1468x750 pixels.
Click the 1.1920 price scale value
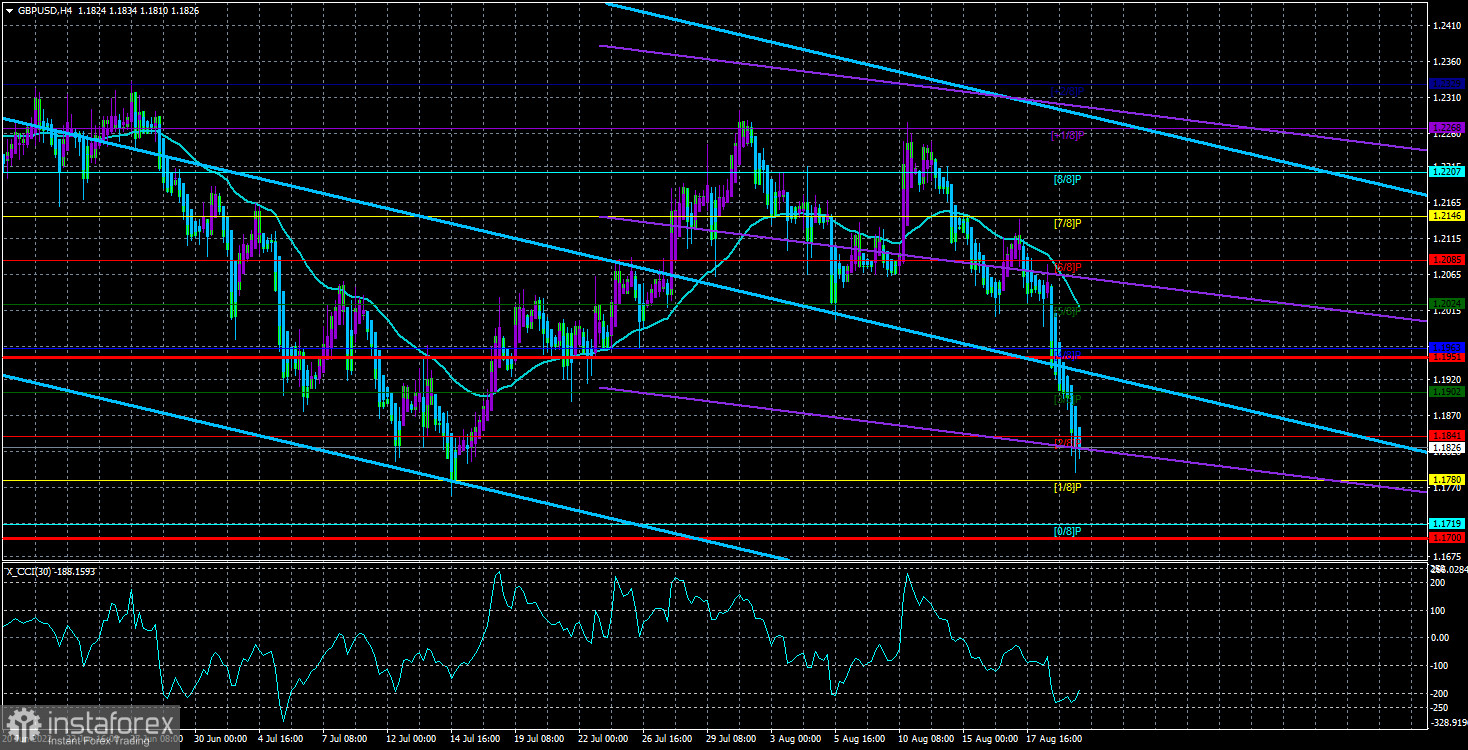(x=1447, y=380)
